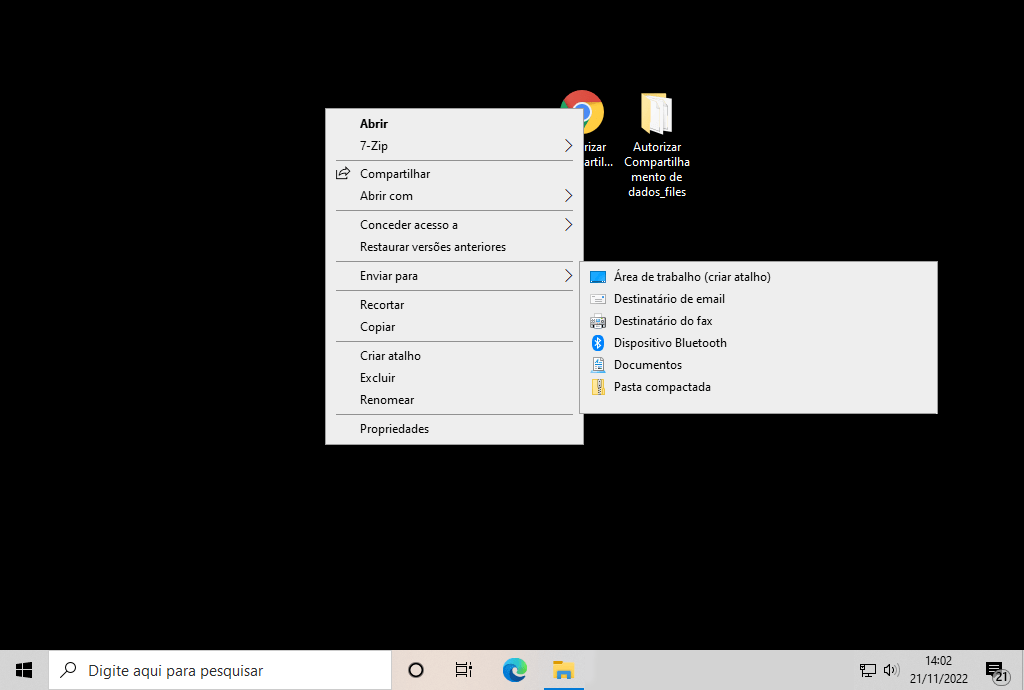This screenshot has width=1024, height=690.
Task: Choose Renomear in the context menu
Action: [x=387, y=400]
